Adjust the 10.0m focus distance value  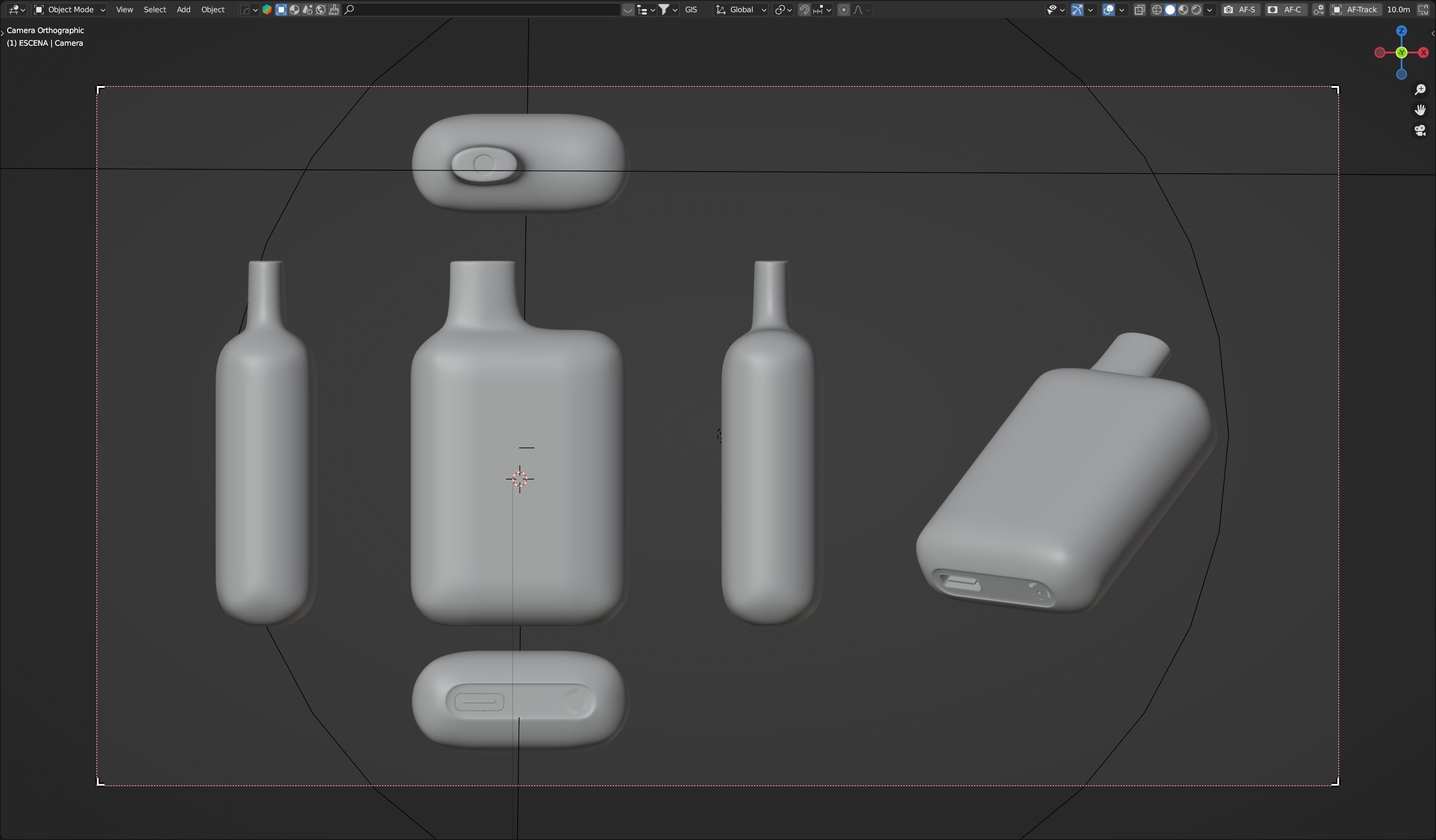tap(1397, 10)
